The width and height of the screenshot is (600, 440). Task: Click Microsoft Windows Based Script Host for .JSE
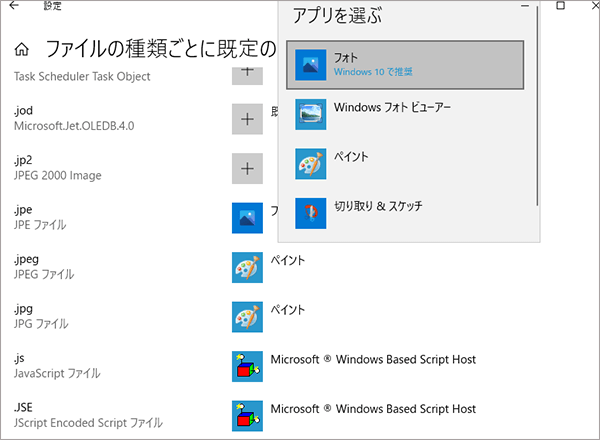(x=373, y=409)
